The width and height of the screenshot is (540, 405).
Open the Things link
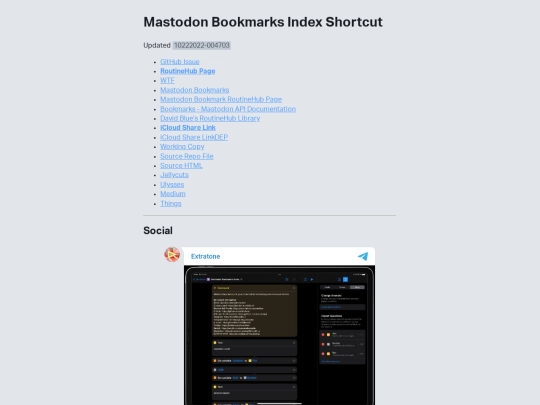(171, 204)
